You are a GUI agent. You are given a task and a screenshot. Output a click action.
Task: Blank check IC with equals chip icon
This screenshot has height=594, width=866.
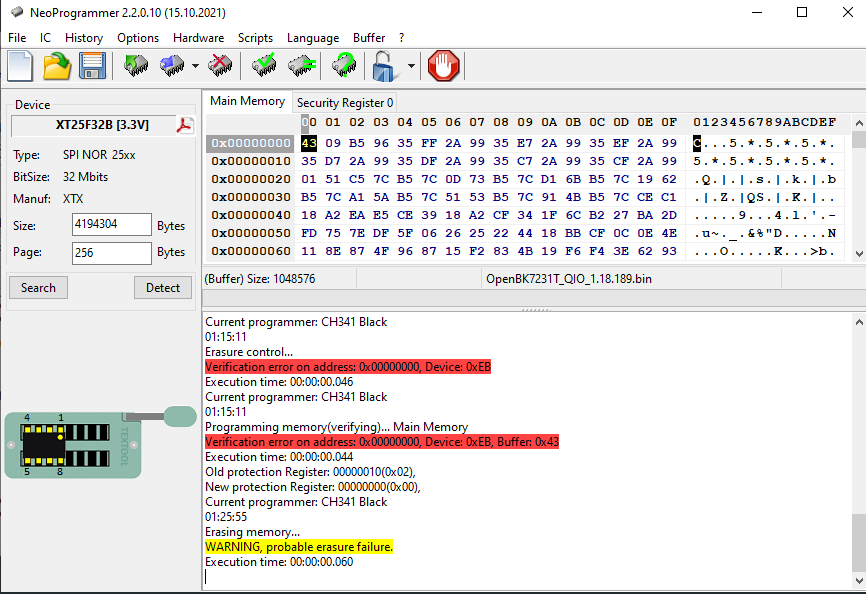point(302,66)
